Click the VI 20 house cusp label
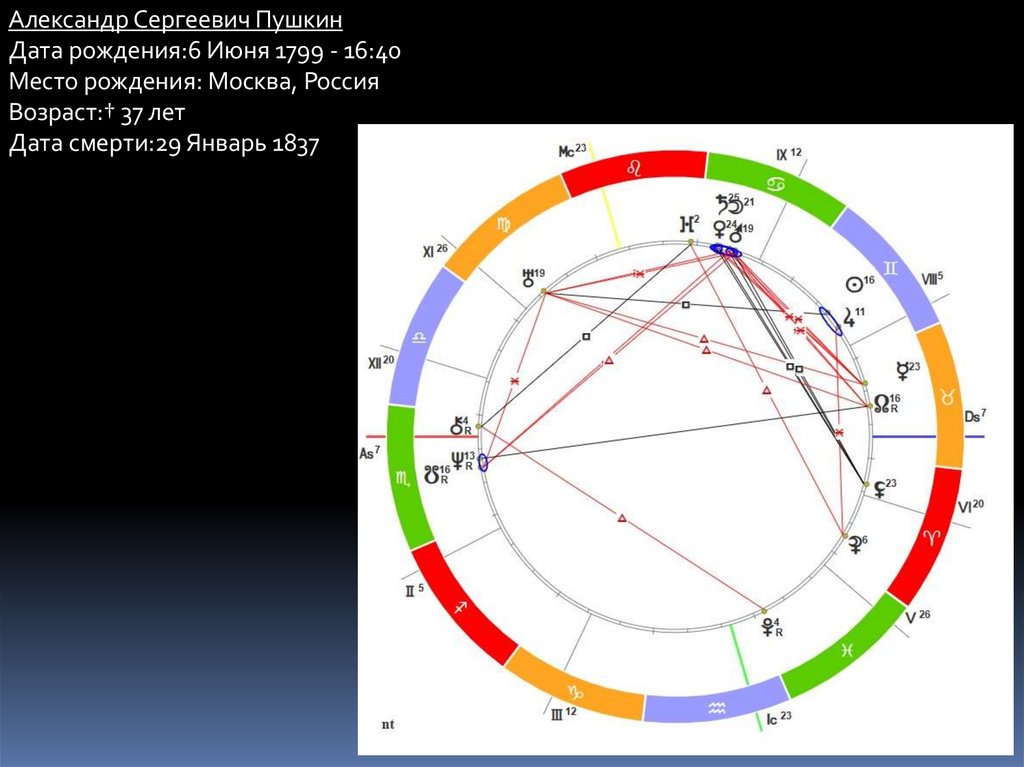 click(971, 506)
